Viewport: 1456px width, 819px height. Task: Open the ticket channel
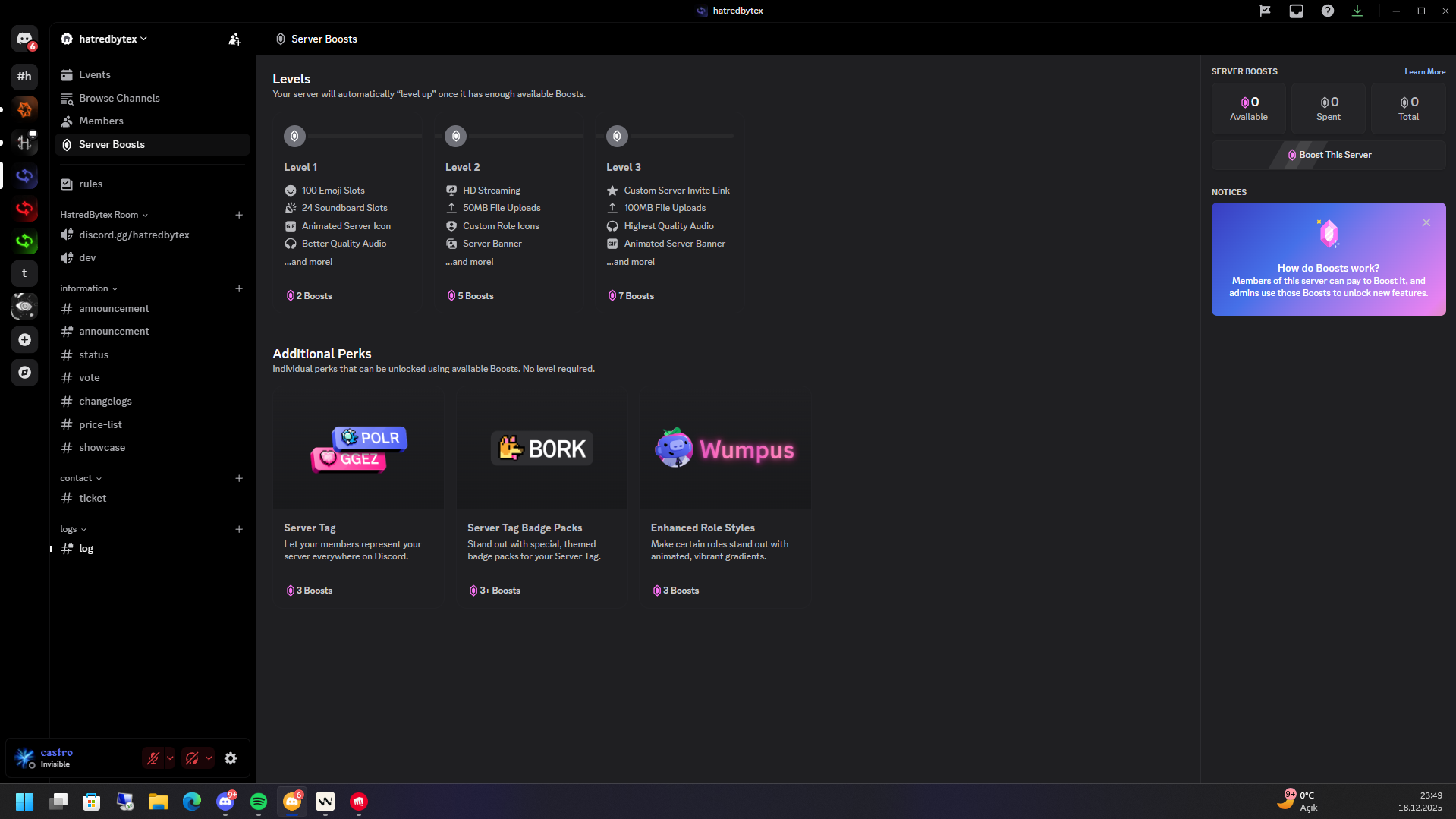153,499
